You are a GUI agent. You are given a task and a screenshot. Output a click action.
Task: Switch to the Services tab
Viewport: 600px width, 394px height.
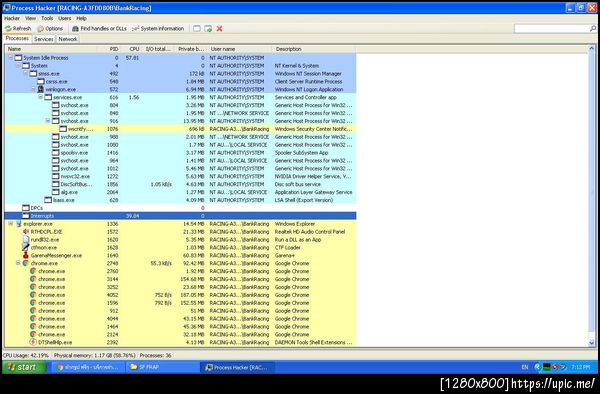point(44,39)
